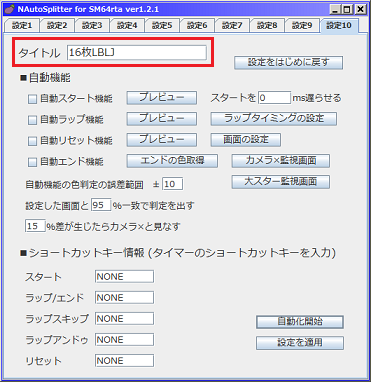Viewport: 371px width, 382px height.
Task: Click the エンドの色取得 button
Action: point(172,161)
